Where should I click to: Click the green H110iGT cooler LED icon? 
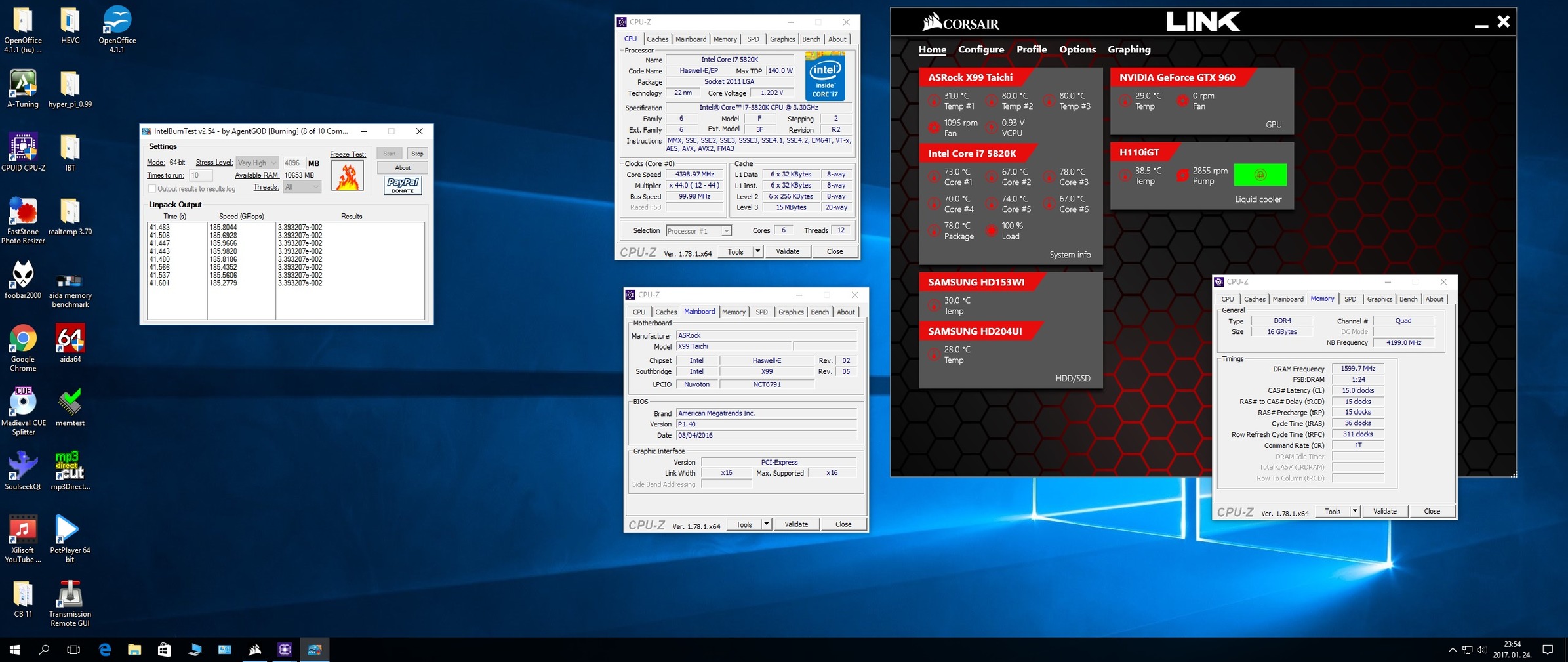click(x=1260, y=175)
